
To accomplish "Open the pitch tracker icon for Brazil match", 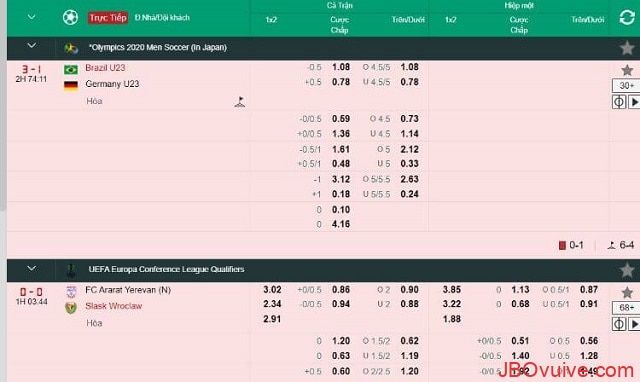I will coord(619,102).
